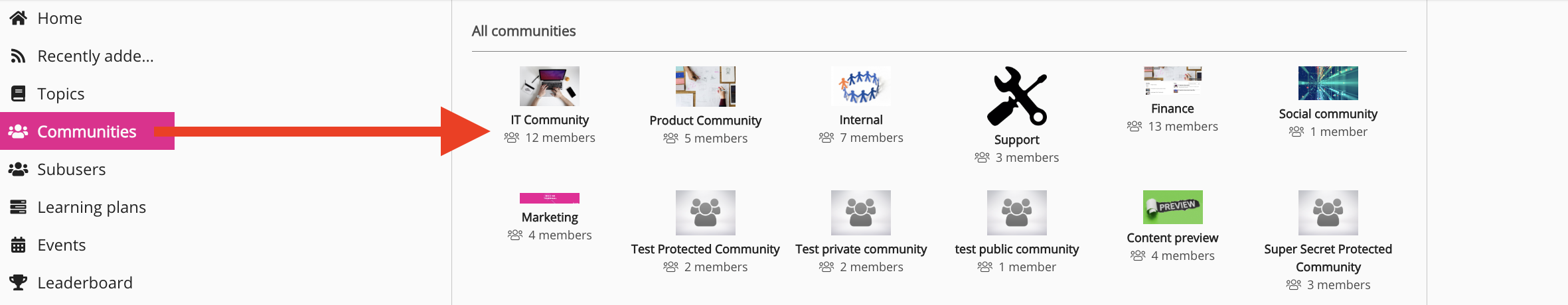Click the Recently added feed icon
Viewport: 1568px width, 305px height.
[19, 56]
